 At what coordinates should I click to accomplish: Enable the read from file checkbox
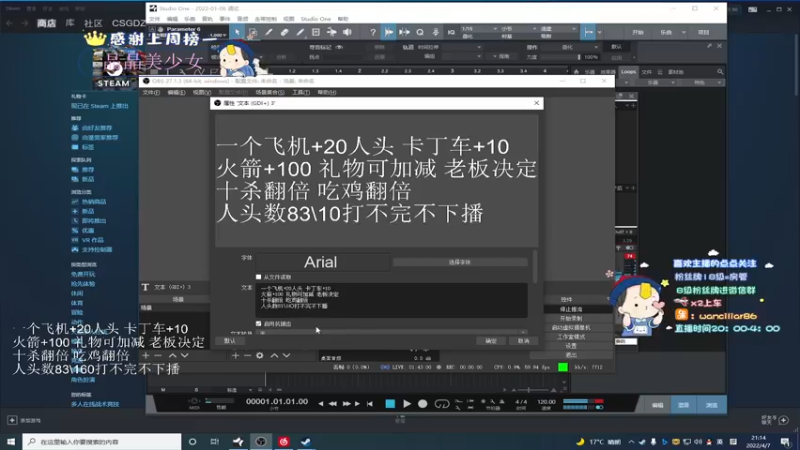point(259,277)
